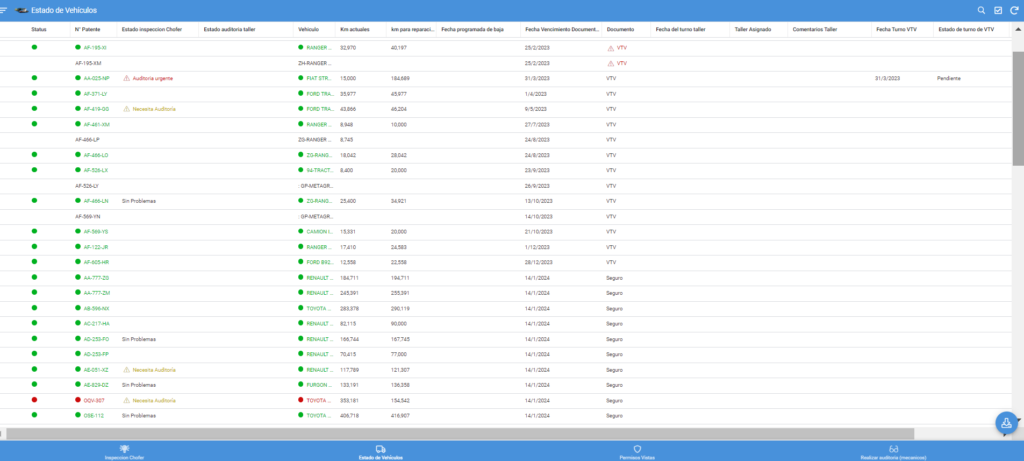1024x461 pixels.
Task: Click VTV warning triangle in first row
Action: coord(610,48)
